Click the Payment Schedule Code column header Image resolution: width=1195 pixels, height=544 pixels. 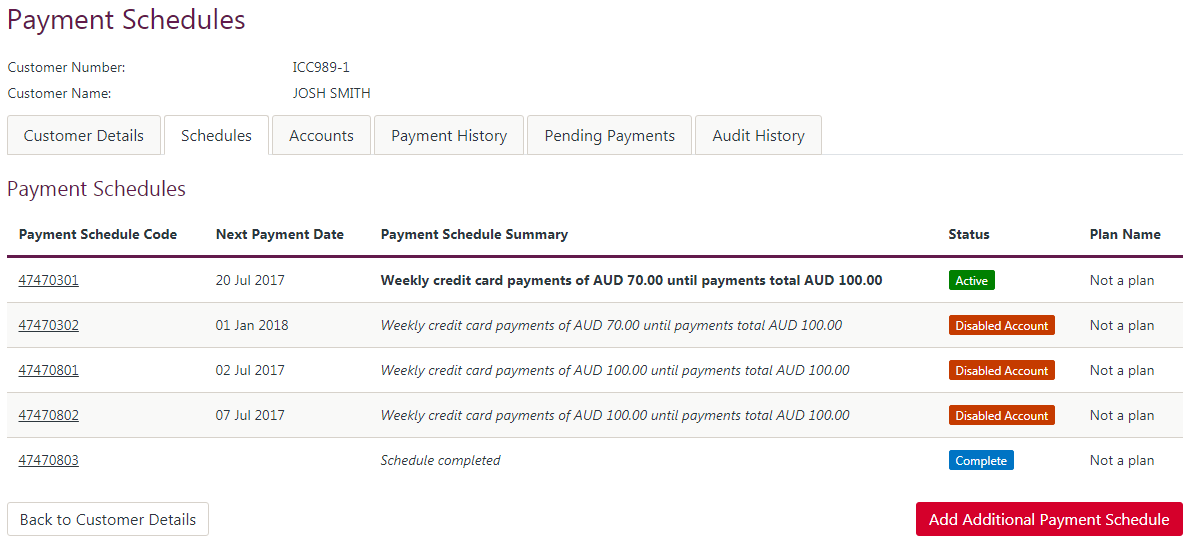pos(98,235)
